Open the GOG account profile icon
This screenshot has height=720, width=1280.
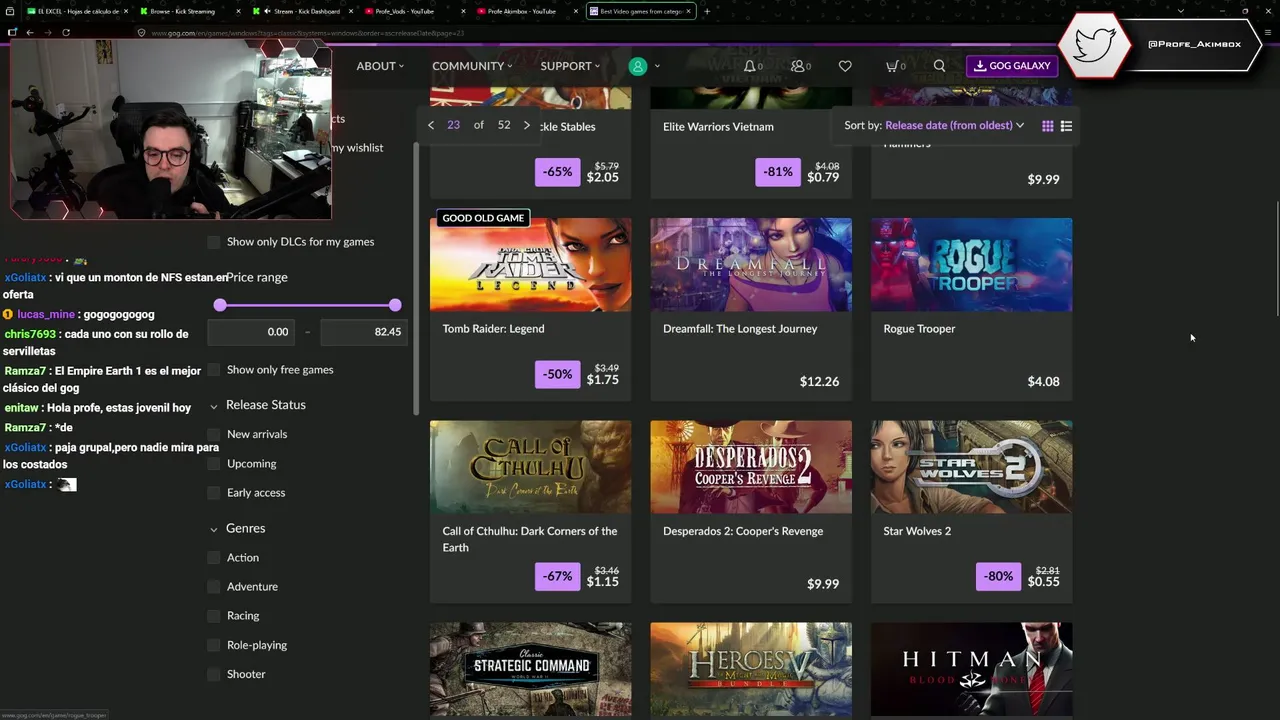(x=638, y=66)
